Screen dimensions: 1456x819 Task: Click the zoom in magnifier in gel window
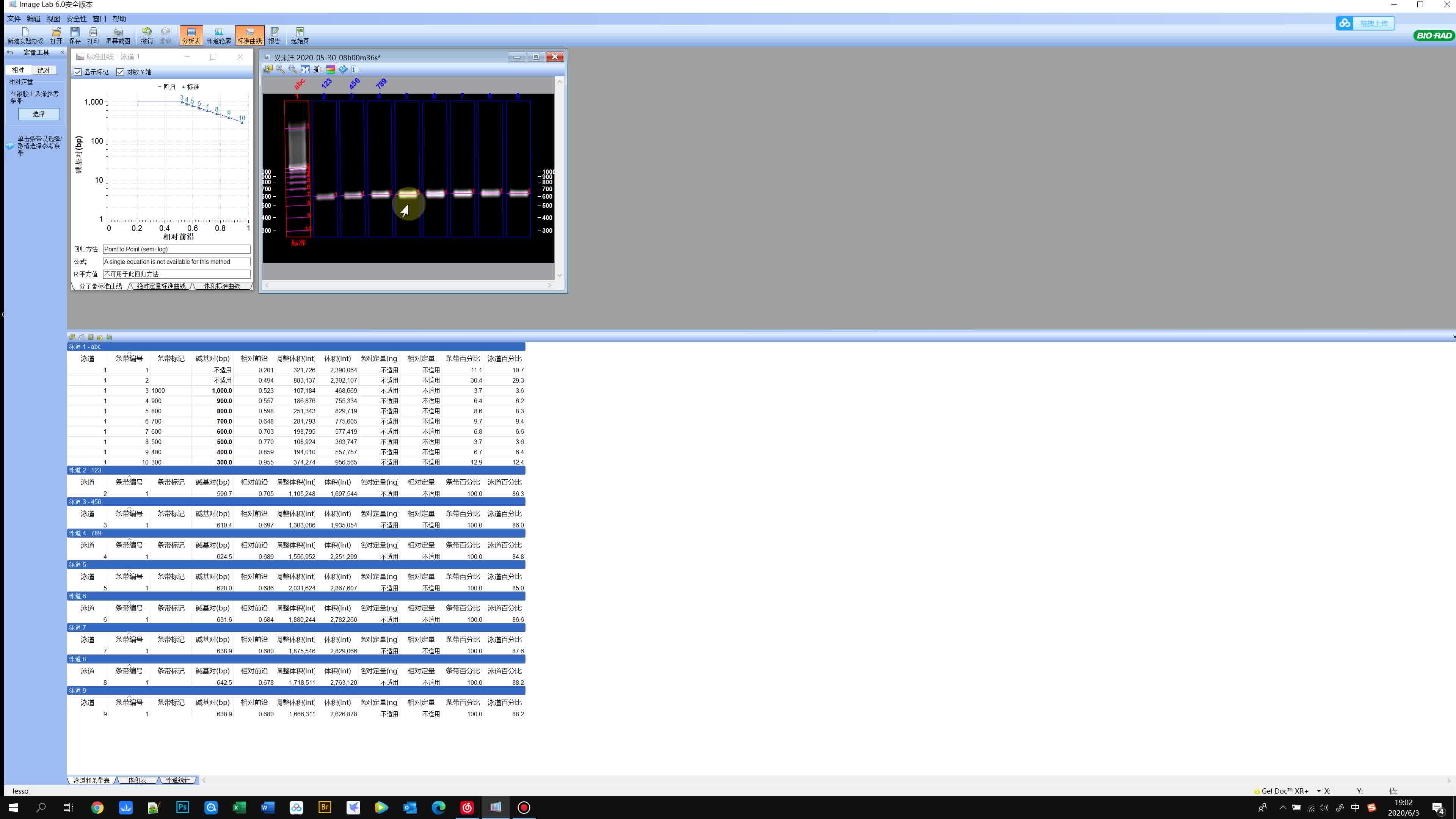point(280,69)
